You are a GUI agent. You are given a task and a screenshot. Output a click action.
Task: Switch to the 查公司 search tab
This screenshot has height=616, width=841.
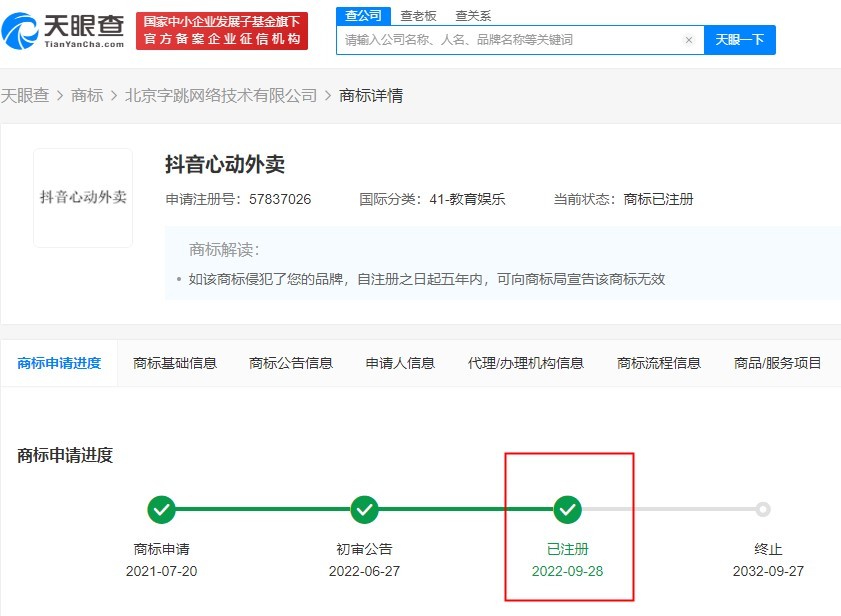(x=363, y=16)
